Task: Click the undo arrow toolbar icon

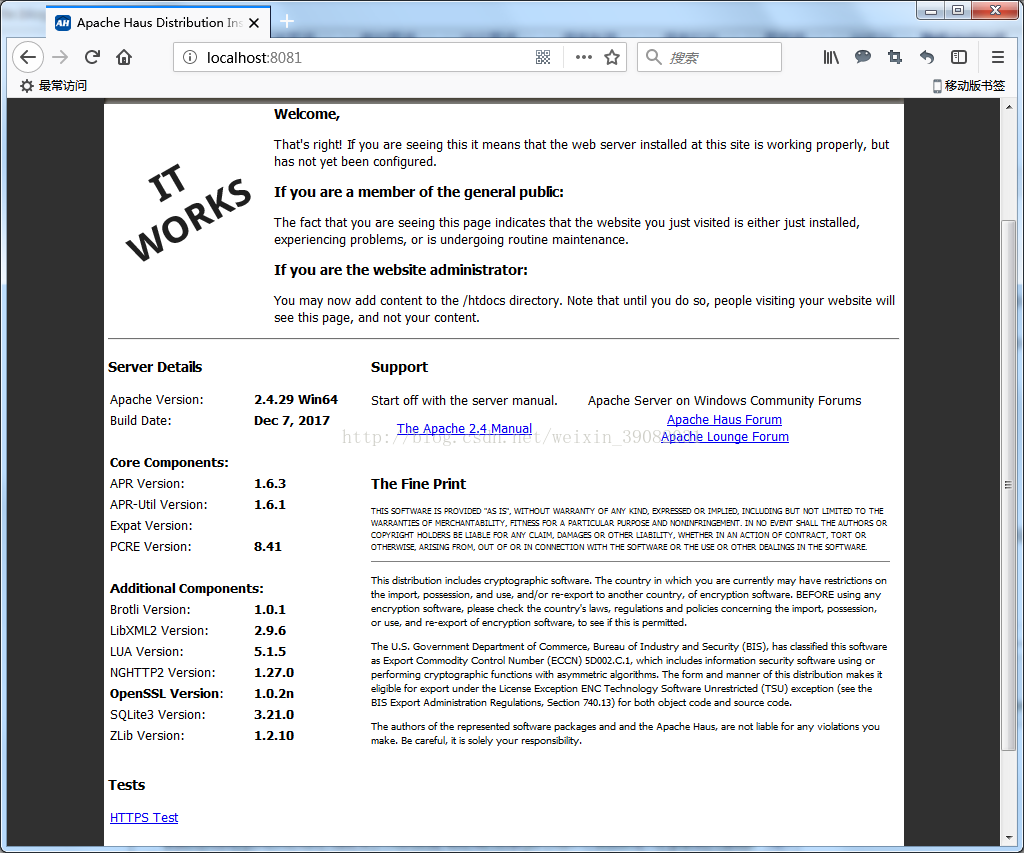Action: (927, 57)
